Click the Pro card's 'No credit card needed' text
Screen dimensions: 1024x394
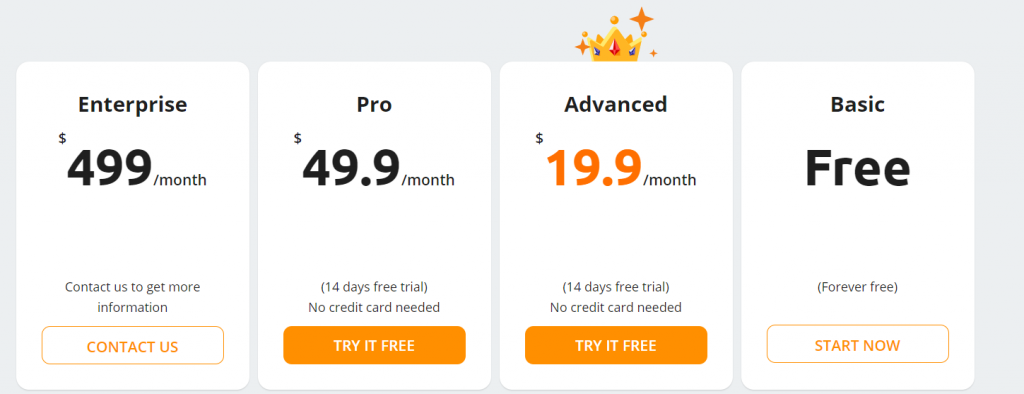[374, 307]
